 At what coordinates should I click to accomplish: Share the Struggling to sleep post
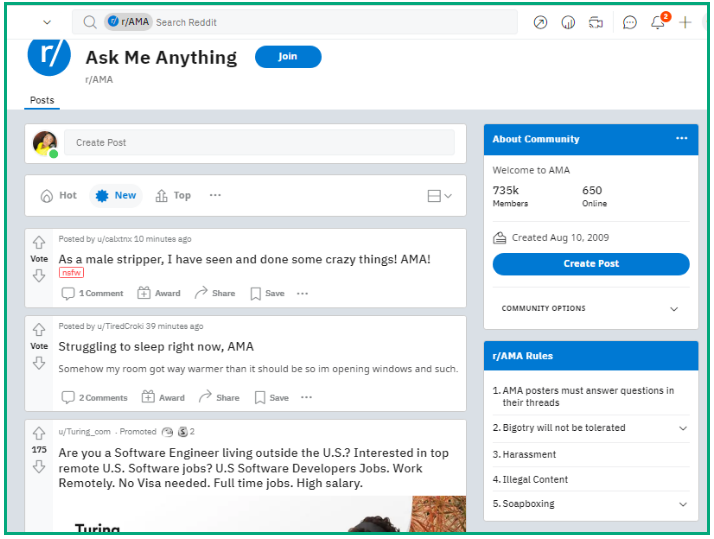(219, 397)
